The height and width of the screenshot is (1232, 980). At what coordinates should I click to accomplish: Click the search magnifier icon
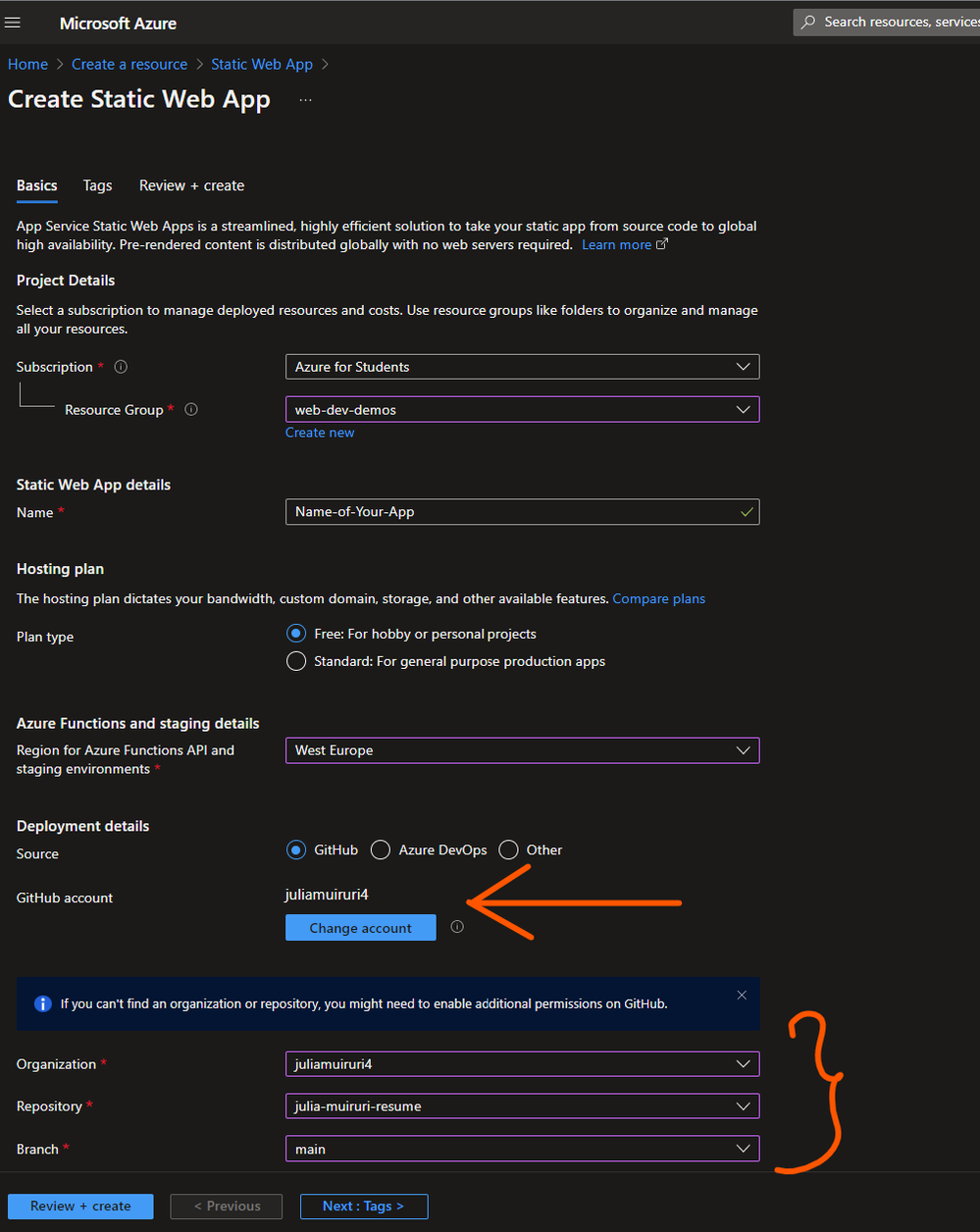[808, 22]
